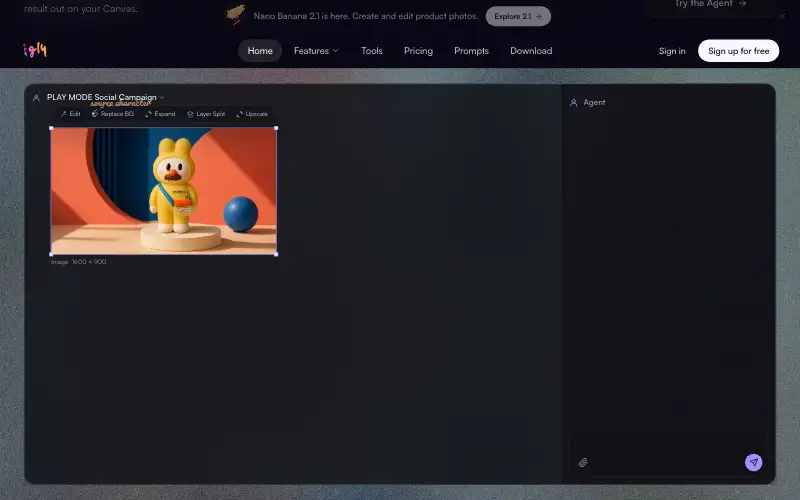800x500 pixels.
Task: Attach a file using the paperclip icon
Action: coord(583,462)
